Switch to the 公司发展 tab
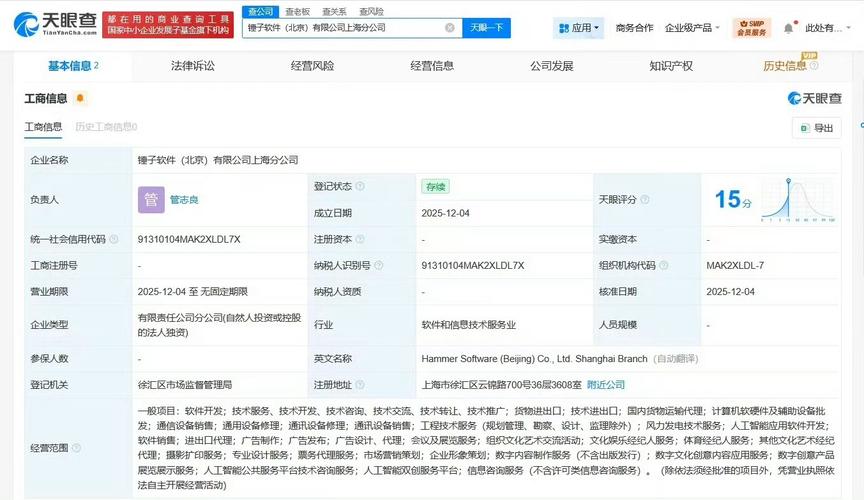Screen dimensions: 864x500 pos(552,66)
